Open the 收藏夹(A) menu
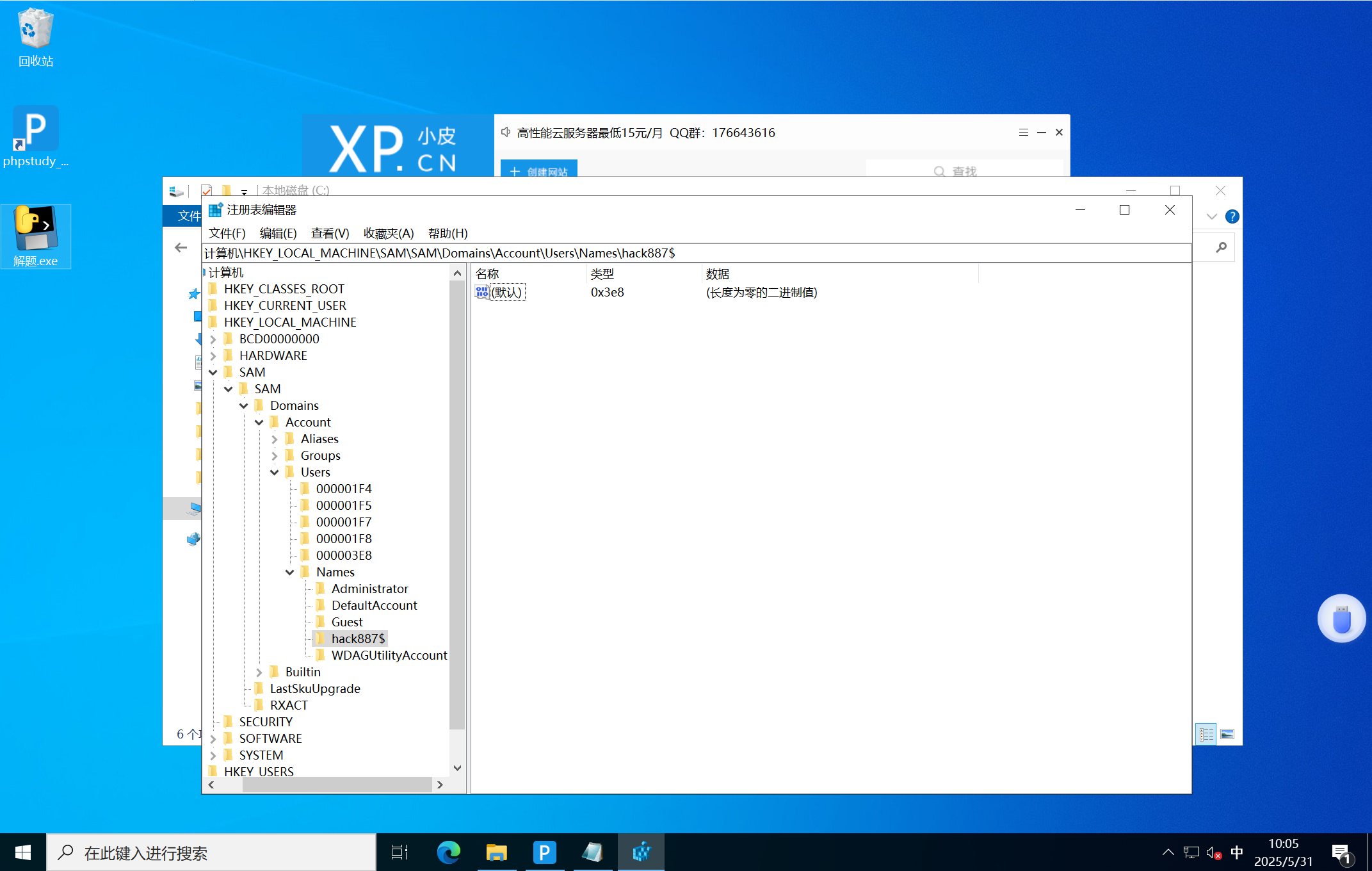 coord(388,233)
